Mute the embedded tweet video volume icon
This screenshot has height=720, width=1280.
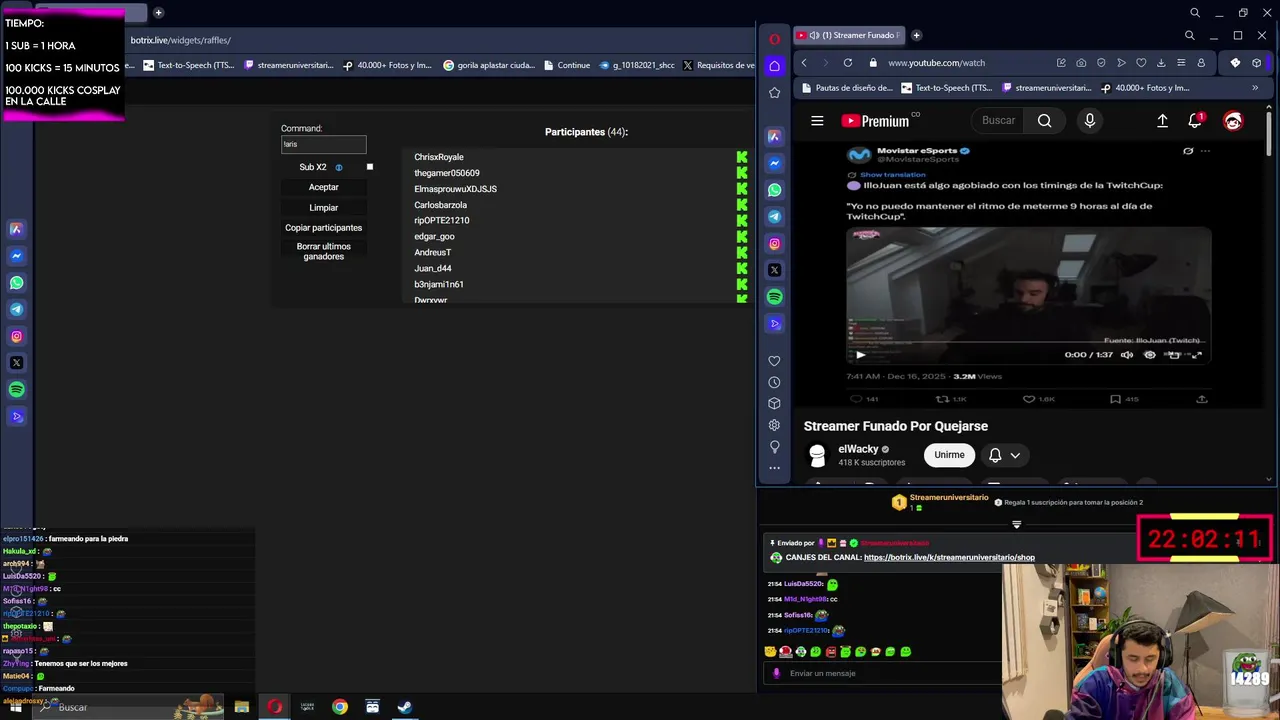click(x=1127, y=355)
